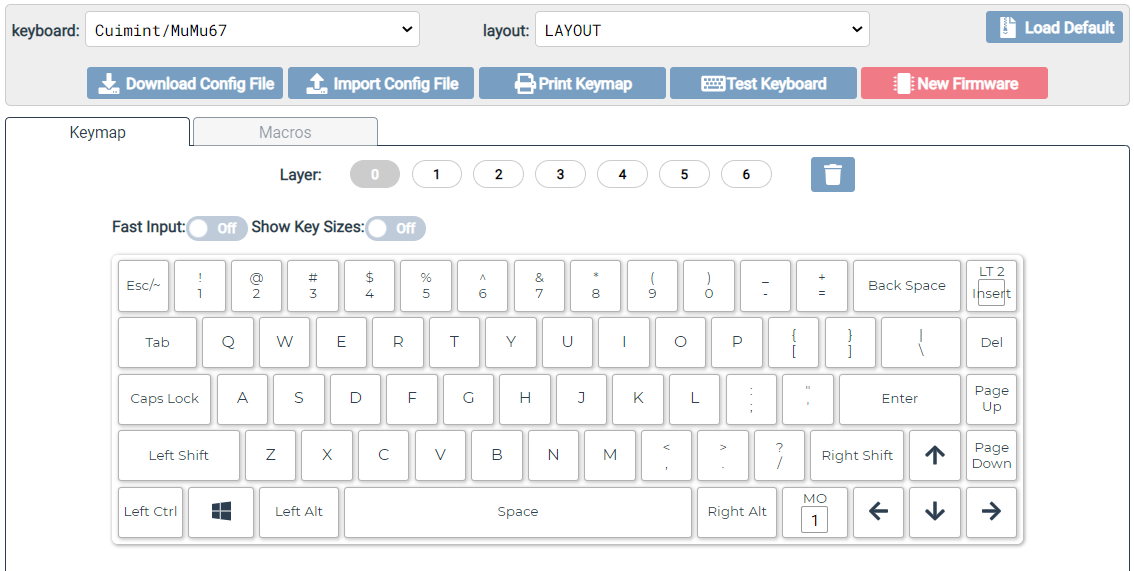Viewport: 1134px width, 571px height.
Task: Select the down arrow key
Action: coord(935,512)
